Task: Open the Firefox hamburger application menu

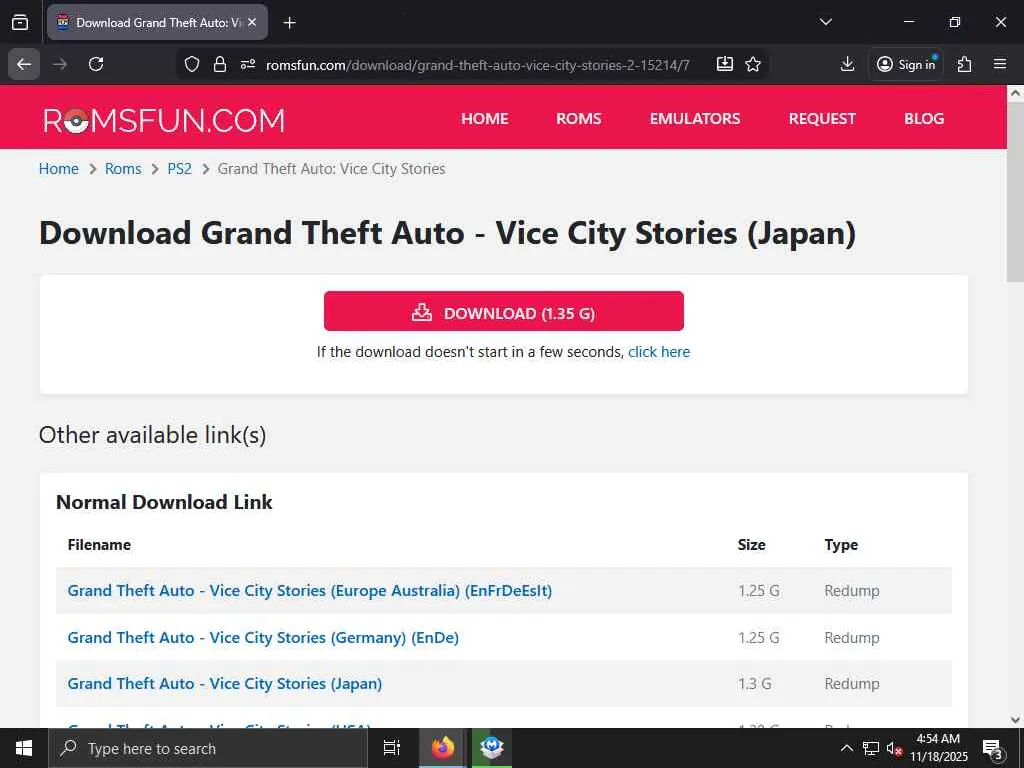Action: coord(1000,64)
